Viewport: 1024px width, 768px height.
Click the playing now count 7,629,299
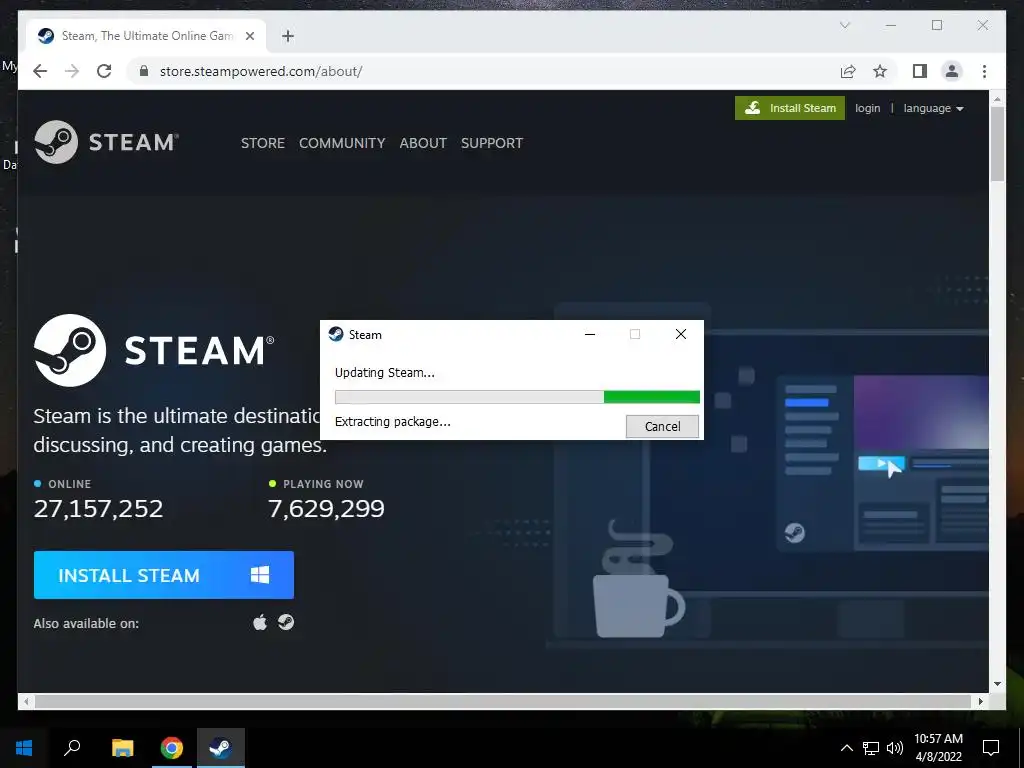[327, 509]
